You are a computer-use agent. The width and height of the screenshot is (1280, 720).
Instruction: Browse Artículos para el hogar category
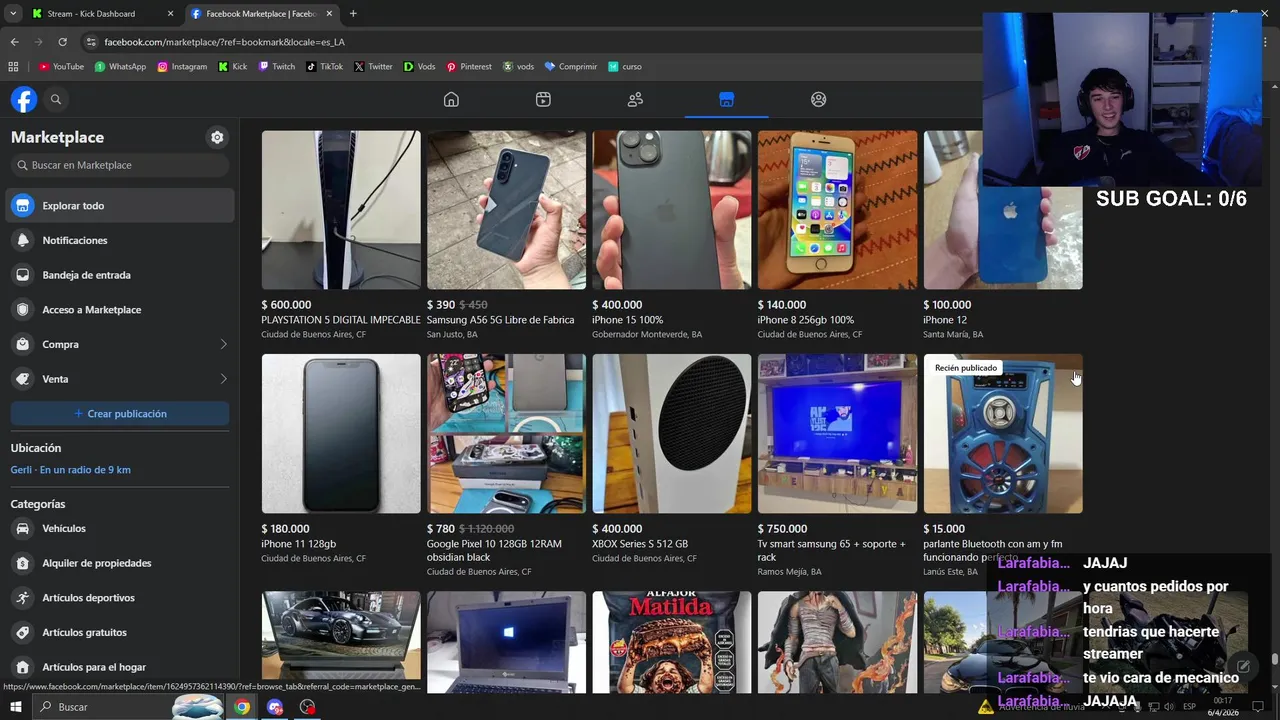(120, 667)
